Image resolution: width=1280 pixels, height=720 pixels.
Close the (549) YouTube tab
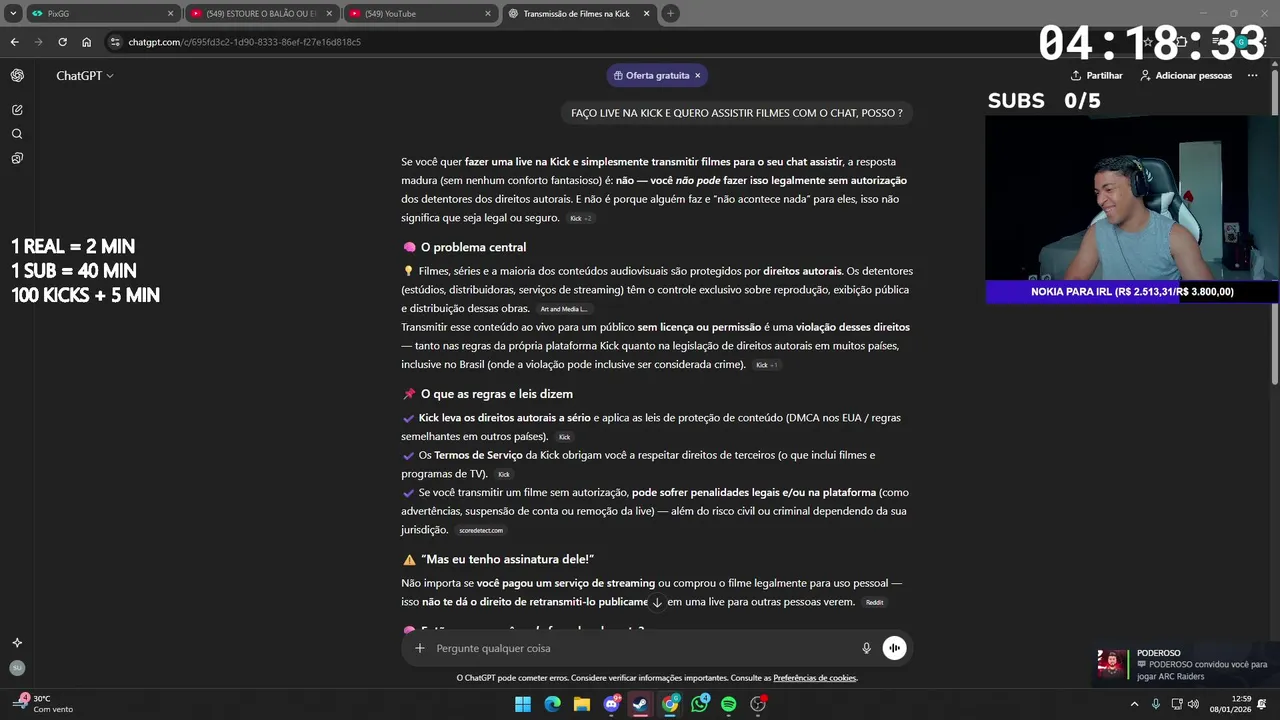pyautogui.click(x=488, y=14)
